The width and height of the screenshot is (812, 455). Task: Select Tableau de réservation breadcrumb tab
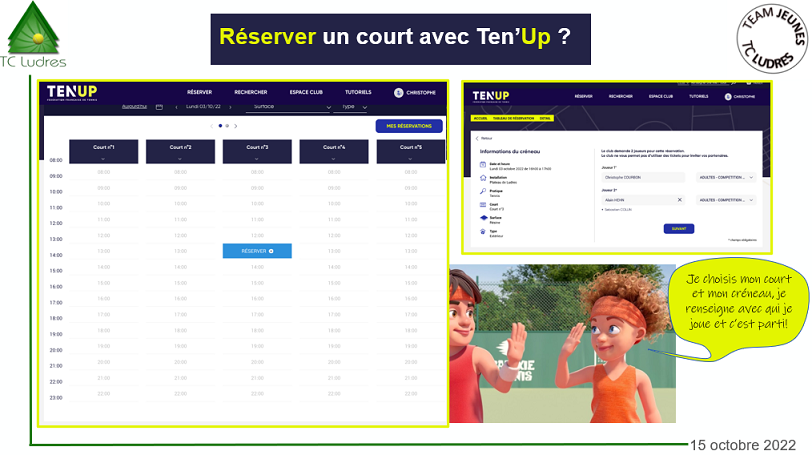513,118
